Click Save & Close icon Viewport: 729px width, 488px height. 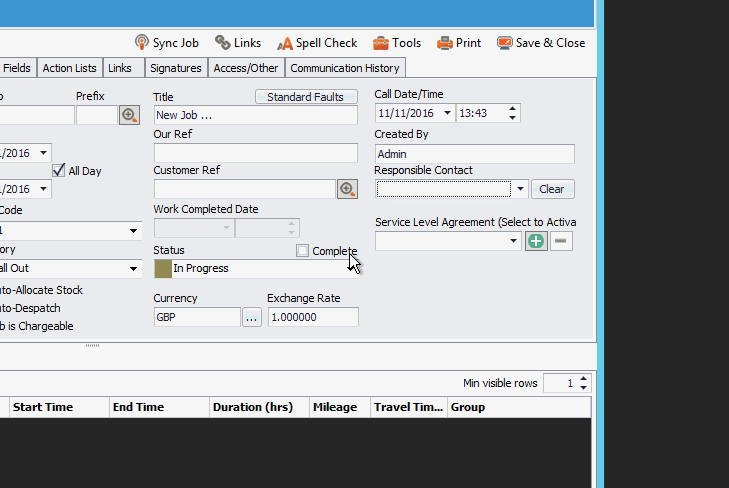pos(504,43)
